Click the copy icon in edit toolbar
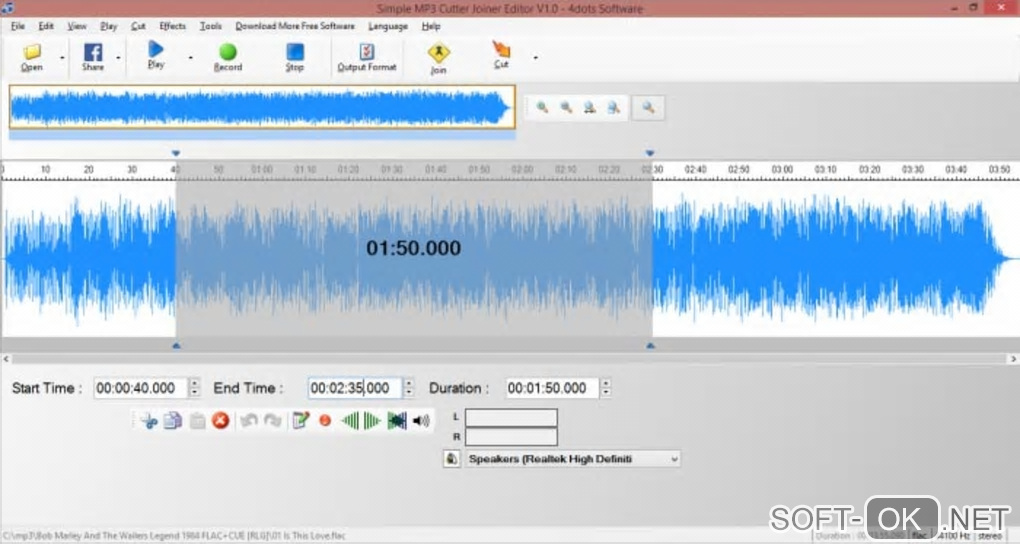 172,421
